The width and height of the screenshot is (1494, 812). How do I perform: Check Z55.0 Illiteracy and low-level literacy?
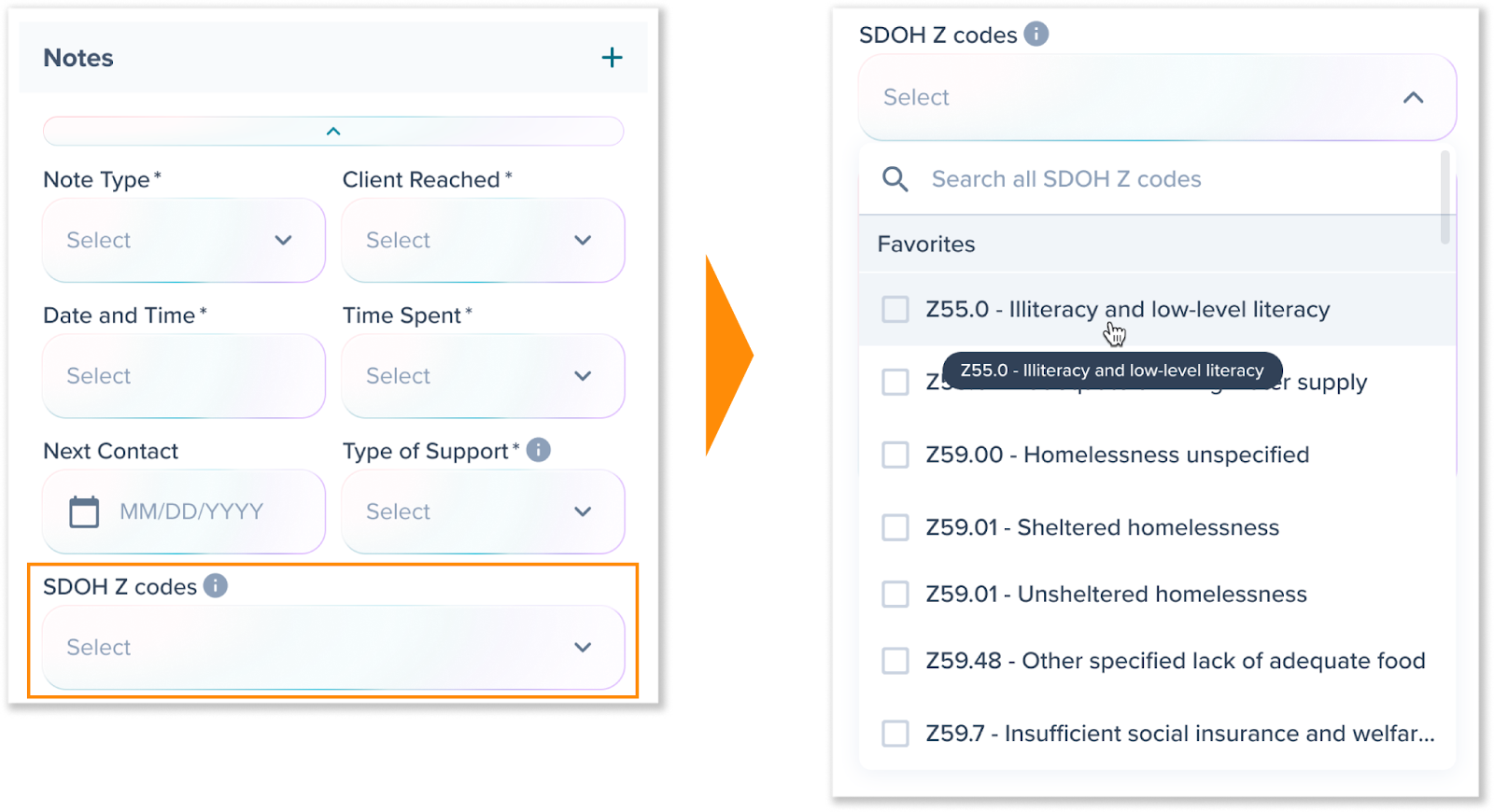coord(895,309)
